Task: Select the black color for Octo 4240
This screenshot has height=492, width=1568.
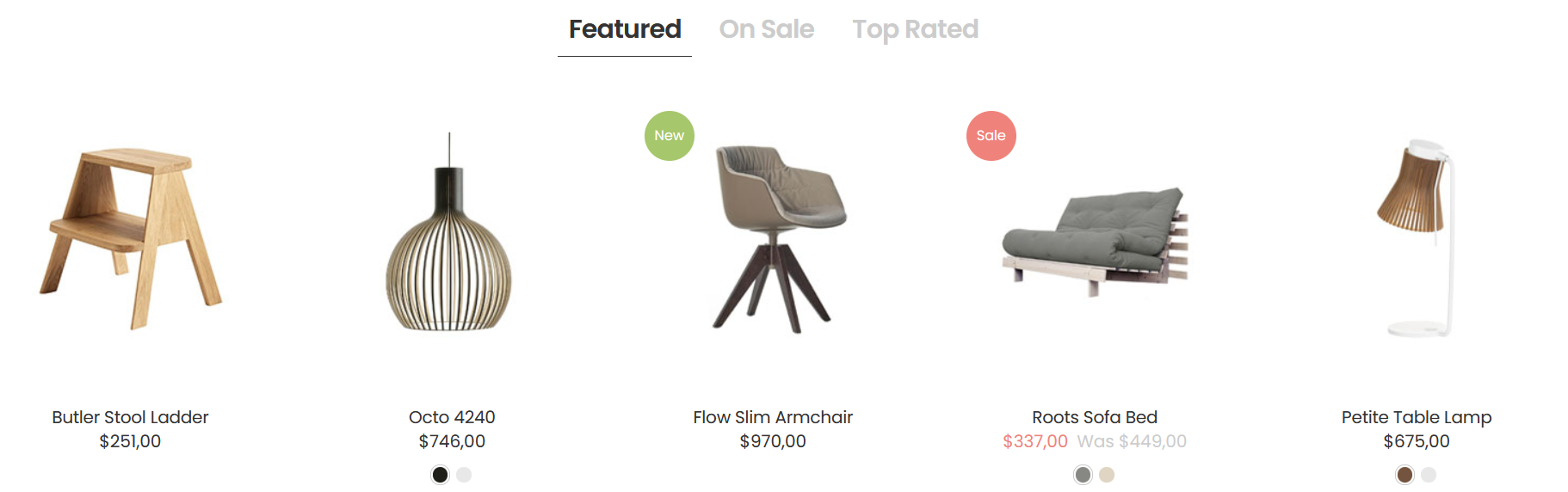Action: [440, 475]
